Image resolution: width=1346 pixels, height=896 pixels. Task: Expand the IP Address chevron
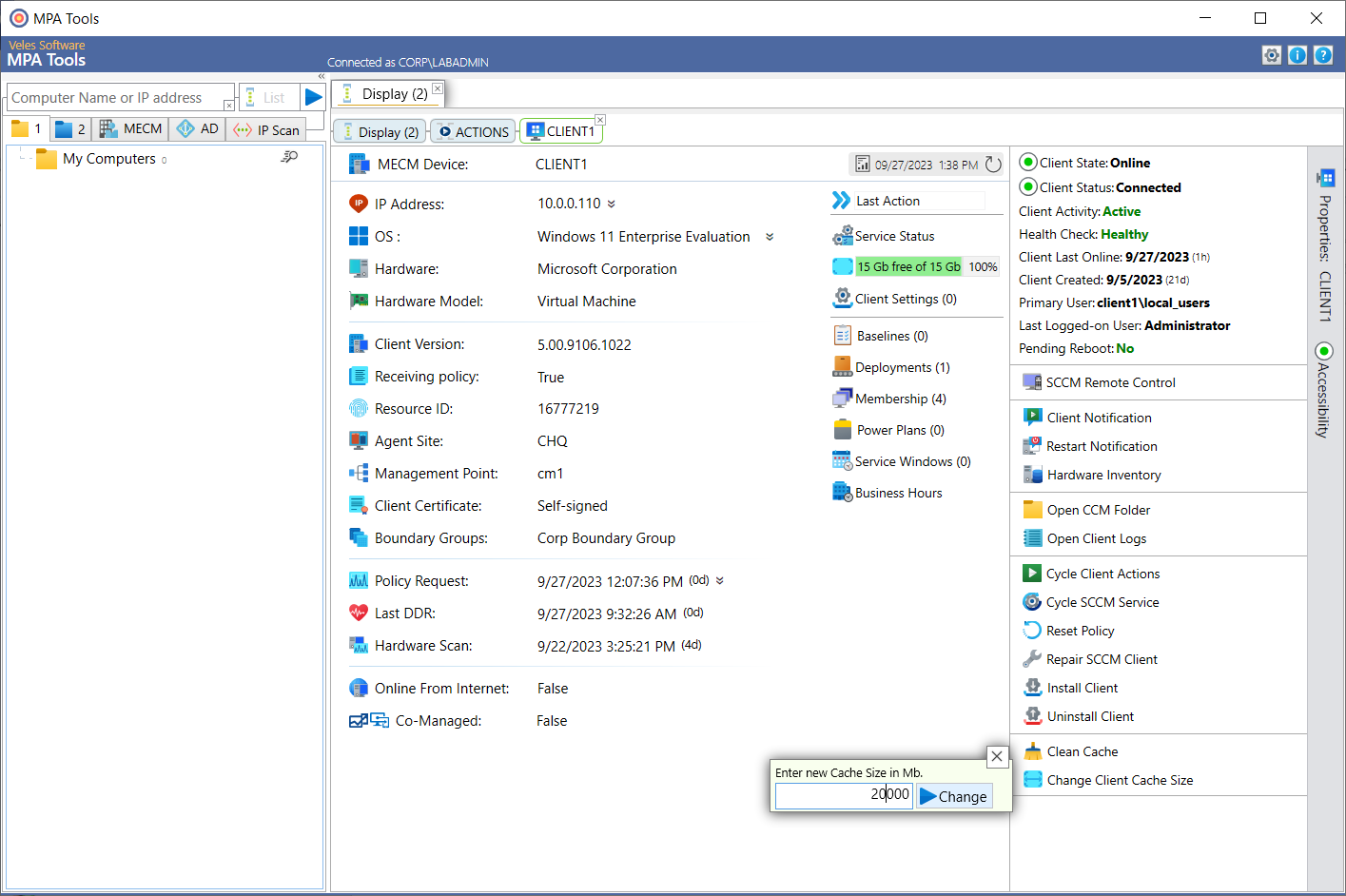[x=612, y=204]
